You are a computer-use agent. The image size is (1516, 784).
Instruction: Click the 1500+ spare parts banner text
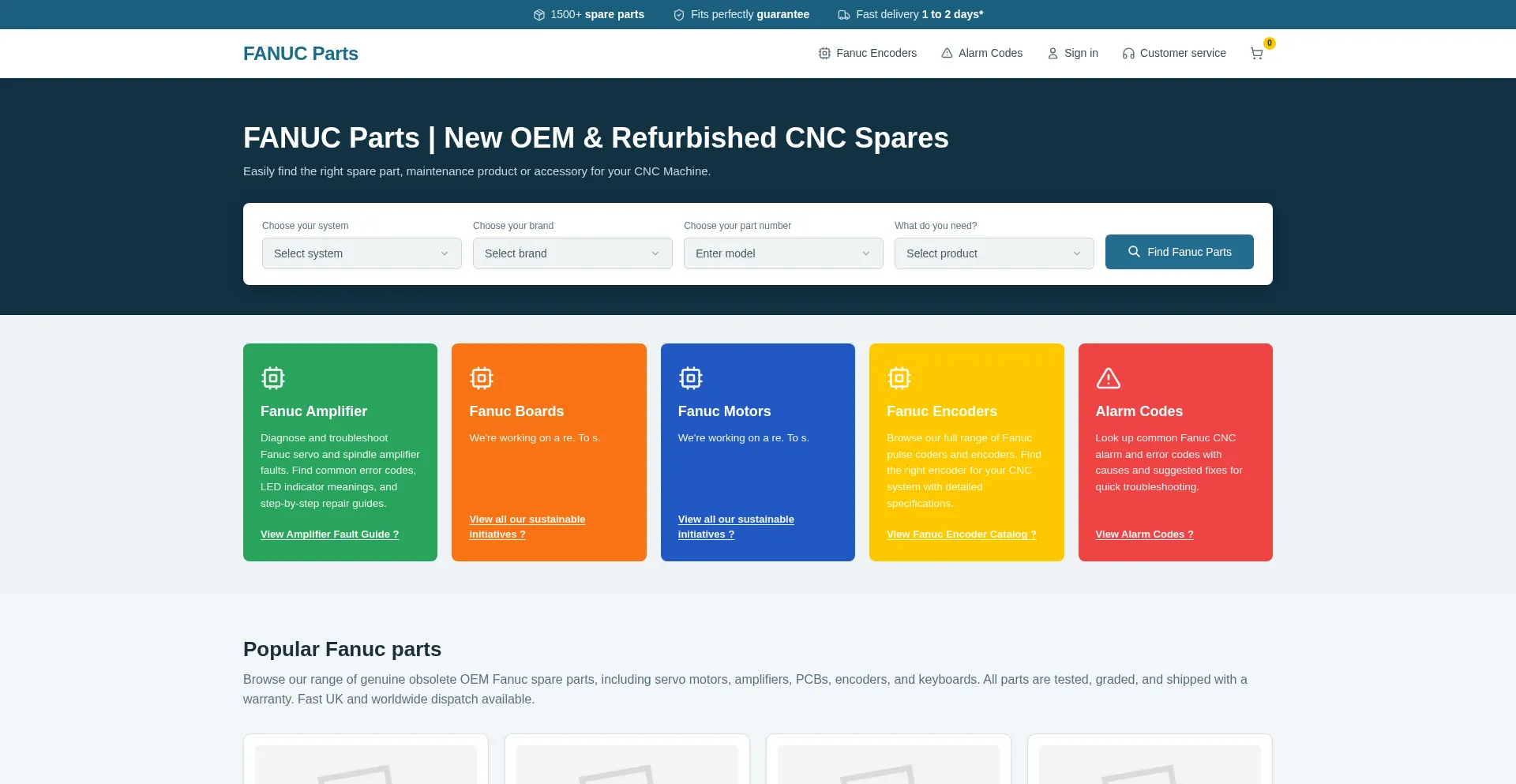pyautogui.click(x=597, y=15)
